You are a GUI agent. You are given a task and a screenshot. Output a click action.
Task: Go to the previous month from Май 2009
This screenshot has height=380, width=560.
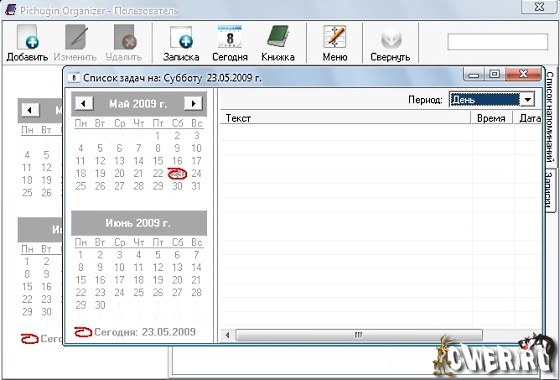(84, 104)
